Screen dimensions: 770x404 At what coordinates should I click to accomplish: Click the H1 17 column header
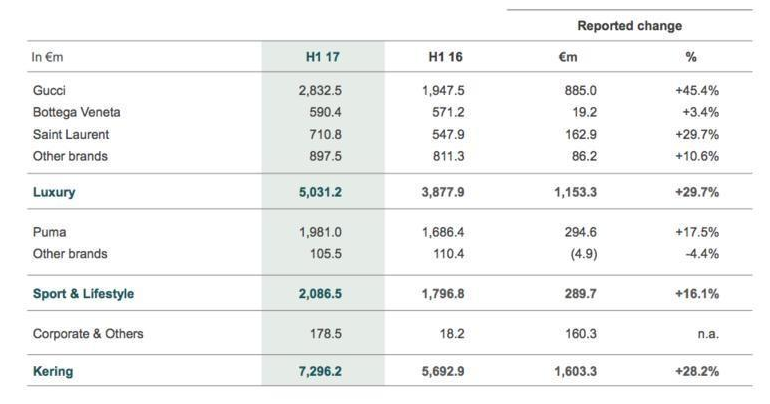[x=323, y=57]
